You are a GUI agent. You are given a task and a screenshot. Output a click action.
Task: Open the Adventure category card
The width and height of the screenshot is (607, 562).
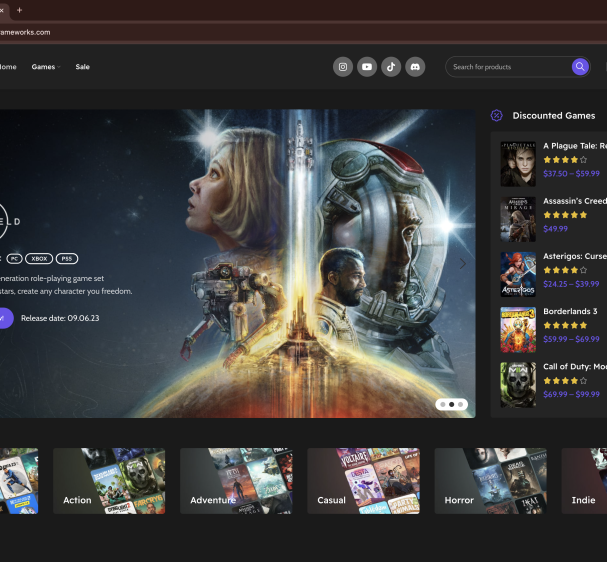point(236,481)
